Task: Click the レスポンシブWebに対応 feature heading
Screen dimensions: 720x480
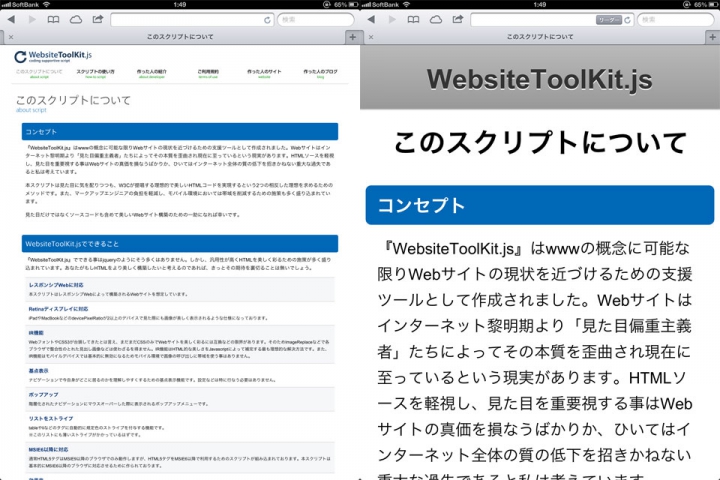Action: pos(56,285)
